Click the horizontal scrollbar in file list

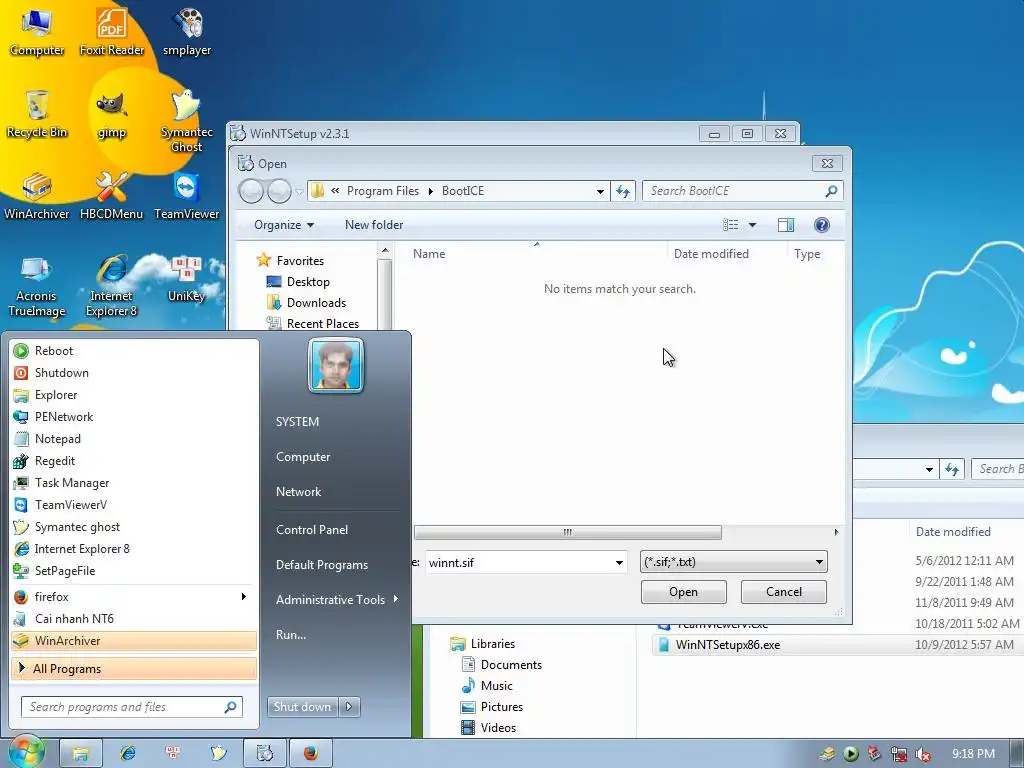click(x=568, y=532)
